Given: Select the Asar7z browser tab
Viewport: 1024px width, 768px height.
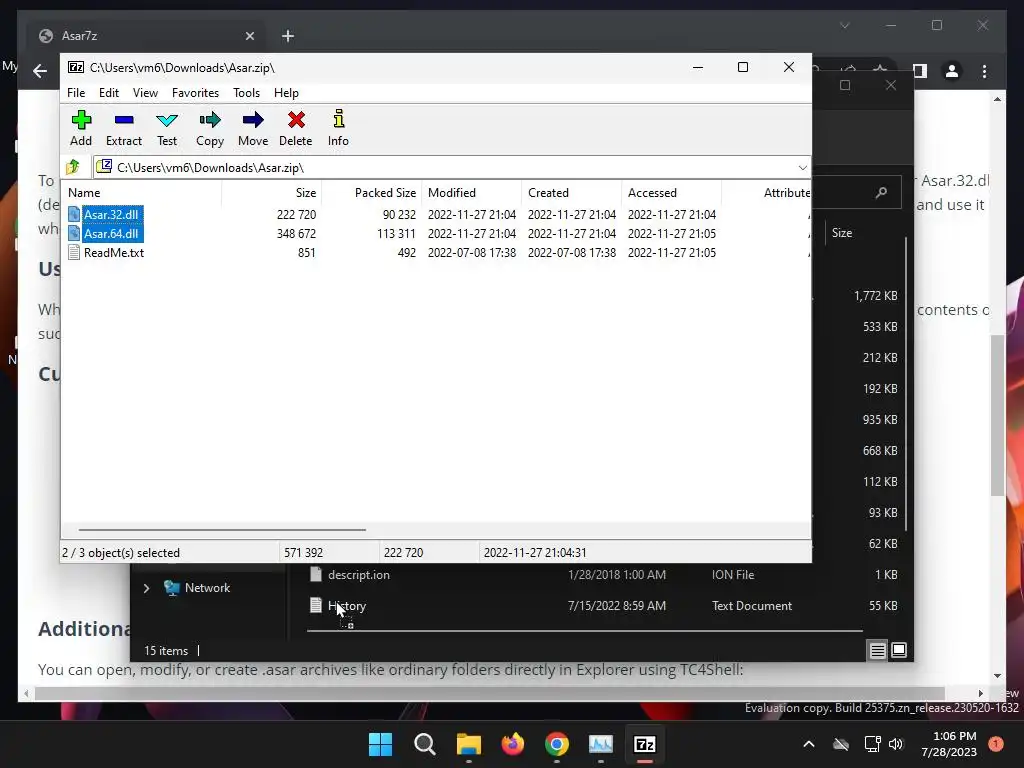Looking at the screenshot, I should [144, 36].
